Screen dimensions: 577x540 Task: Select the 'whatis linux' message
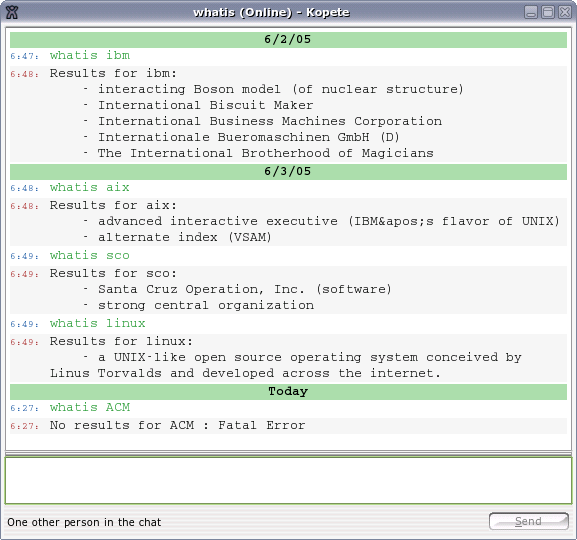click(x=98, y=324)
